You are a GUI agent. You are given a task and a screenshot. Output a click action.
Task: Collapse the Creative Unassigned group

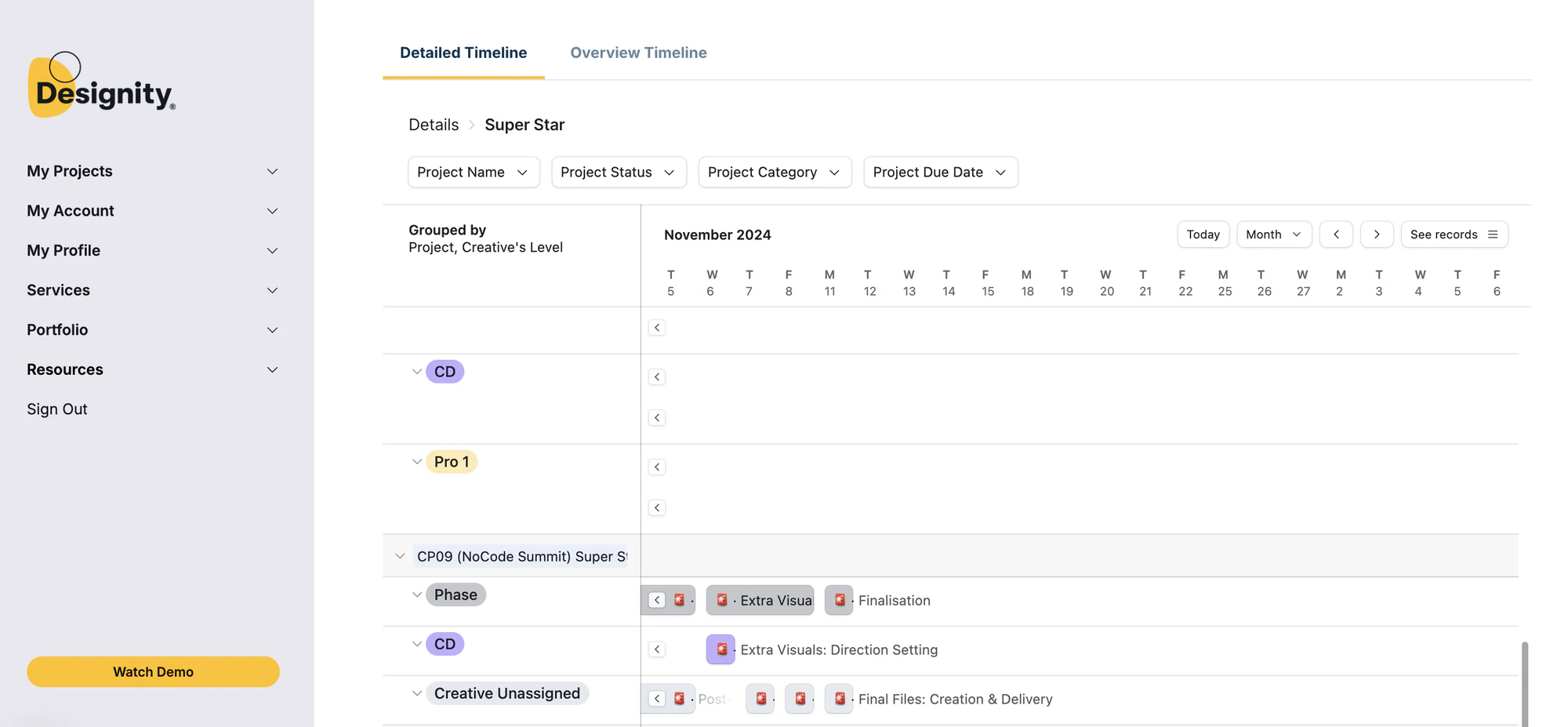coord(417,693)
